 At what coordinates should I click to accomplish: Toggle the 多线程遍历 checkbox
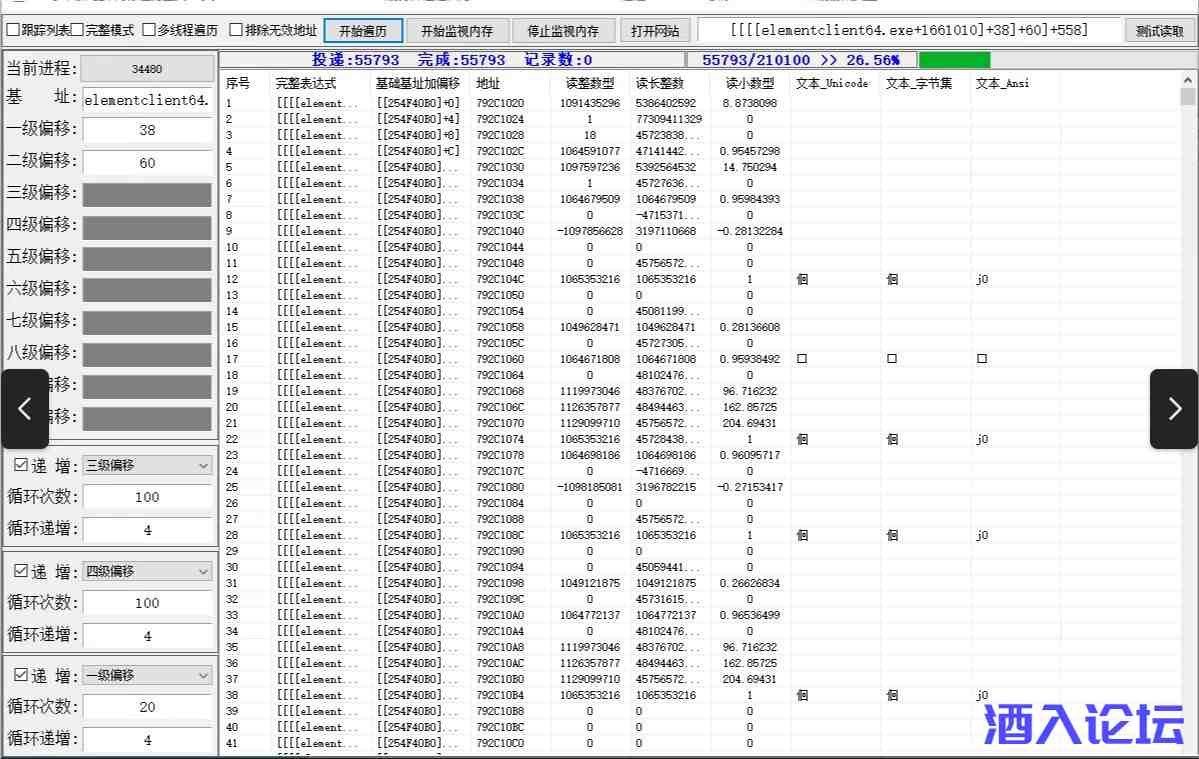point(149,30)
